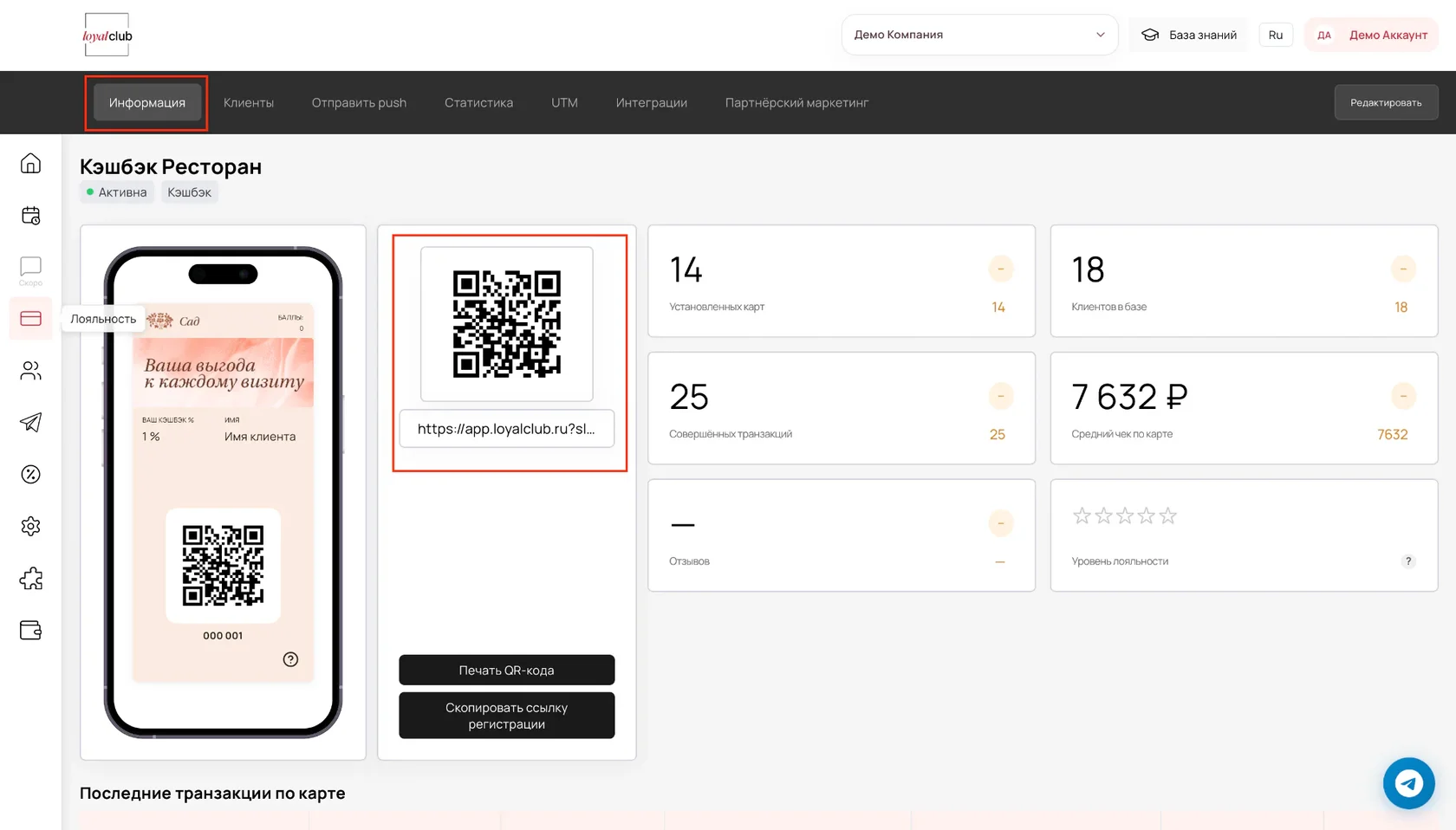Click the registration QR code image
Screen dimensions: 1456x830
[x=506, y=323]
